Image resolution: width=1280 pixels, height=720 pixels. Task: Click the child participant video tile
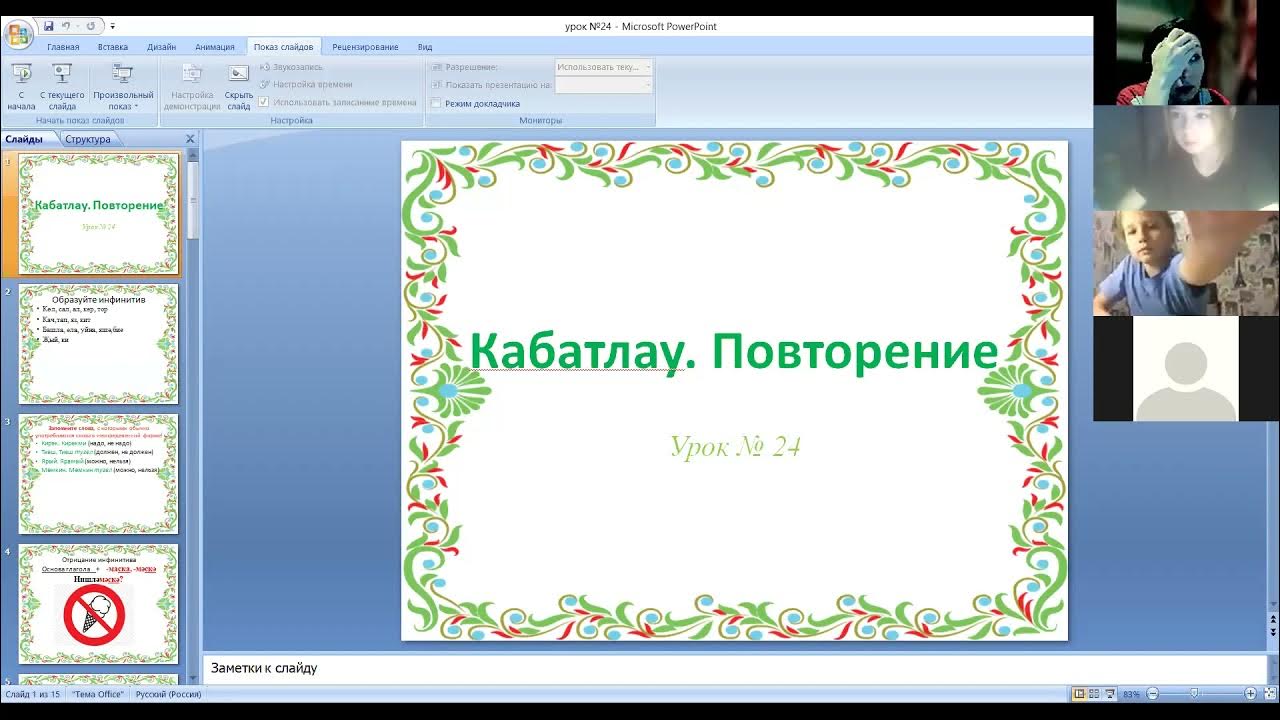[1186, 263]
